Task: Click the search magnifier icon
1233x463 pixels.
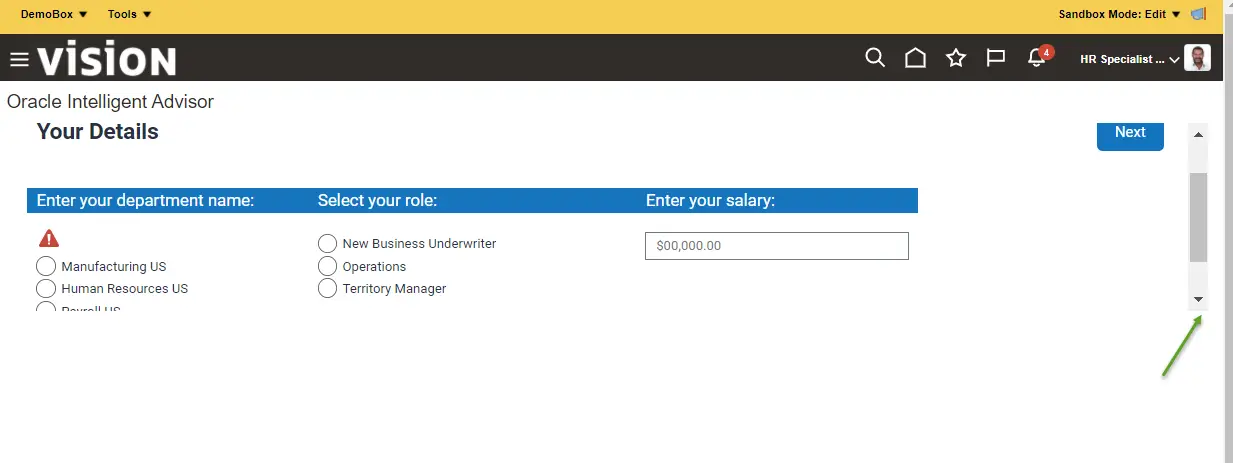Action: [x=875, y=58]
